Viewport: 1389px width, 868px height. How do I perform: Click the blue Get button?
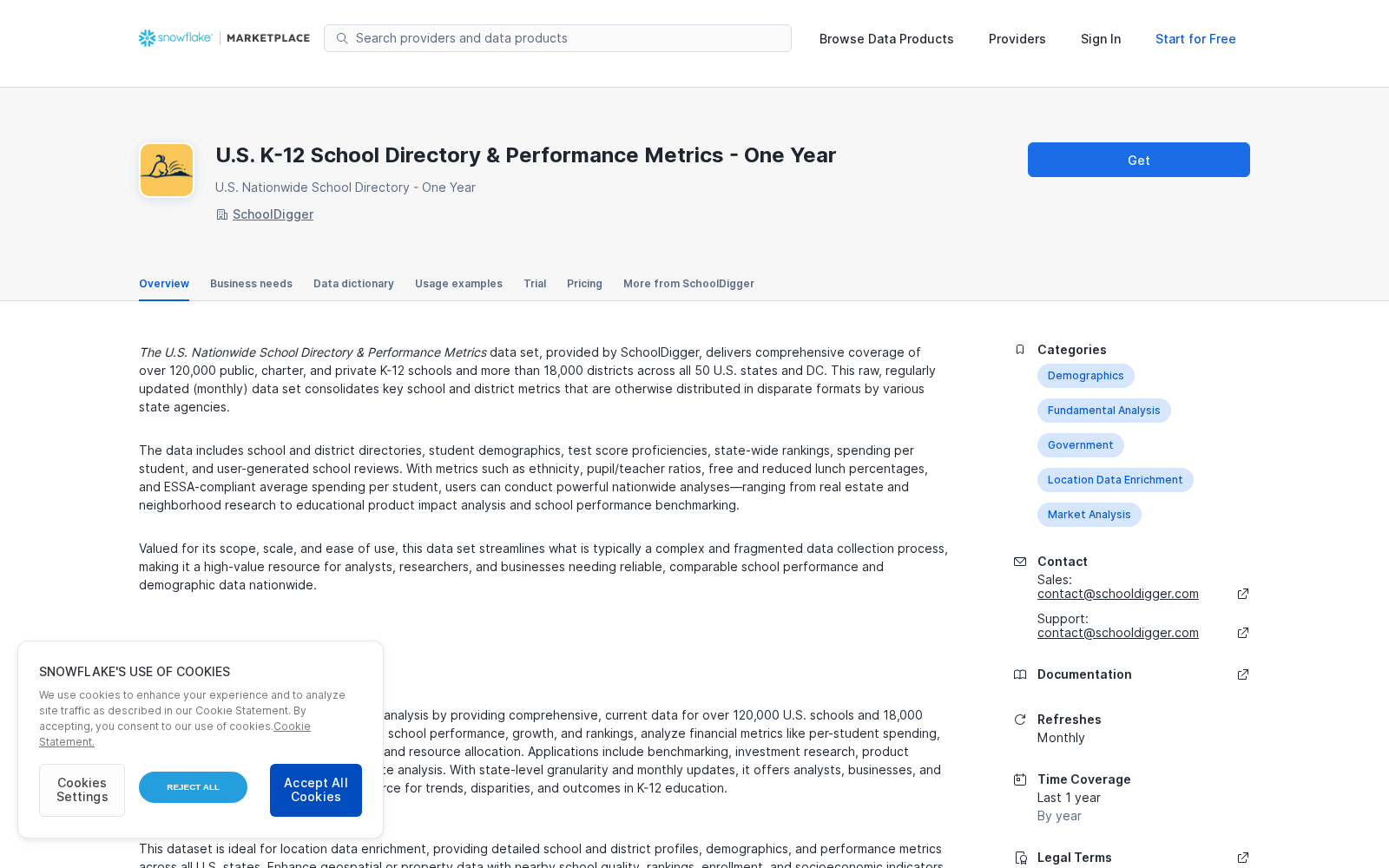click(1139, 160)
